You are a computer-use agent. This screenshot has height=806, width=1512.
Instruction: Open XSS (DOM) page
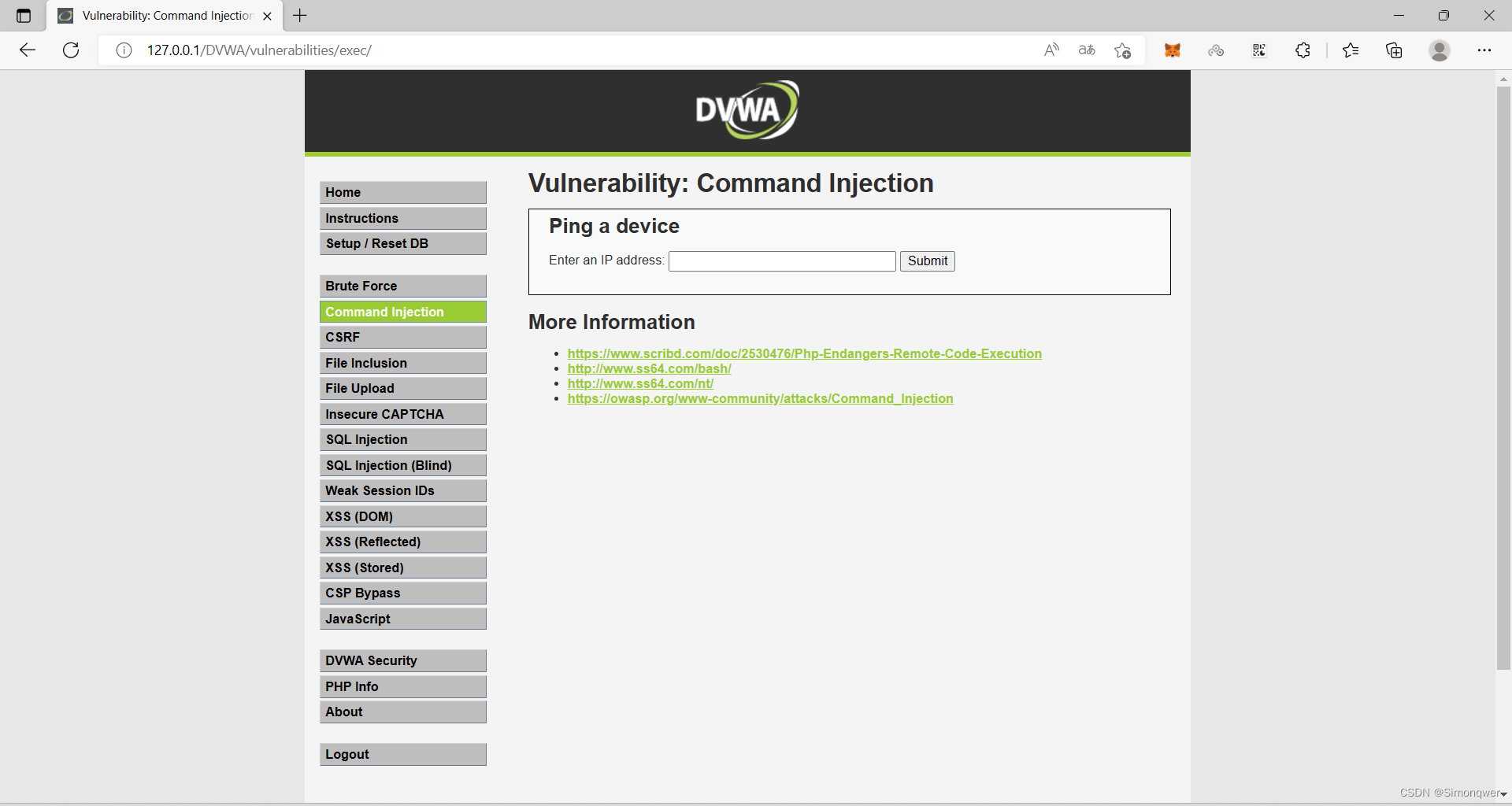[x=403, y=516]
